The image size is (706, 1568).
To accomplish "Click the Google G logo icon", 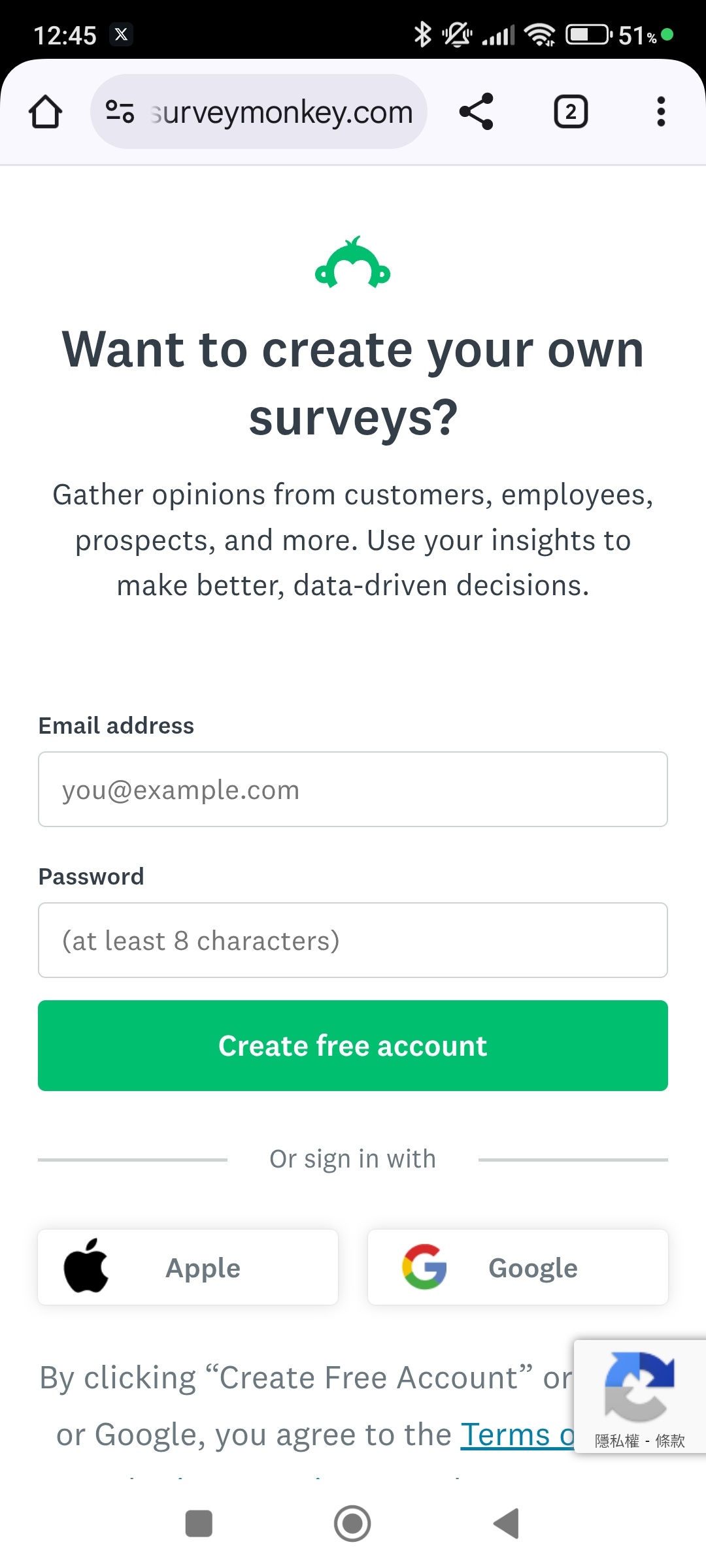I will click(424, 1267).
